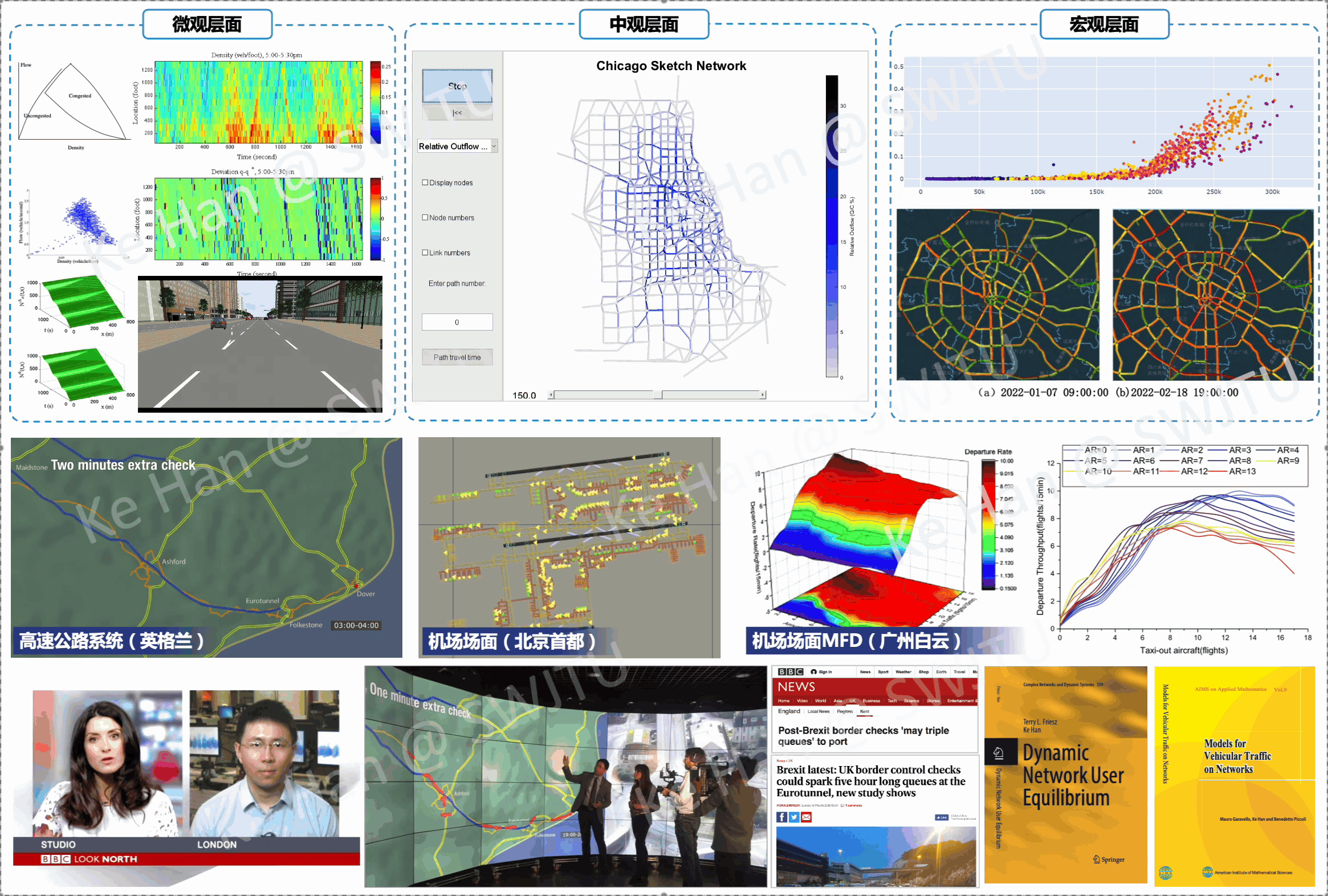This screenshot has width=1328, height=896.
Task: Check the Node numbers box
Action: click(425, 218)
